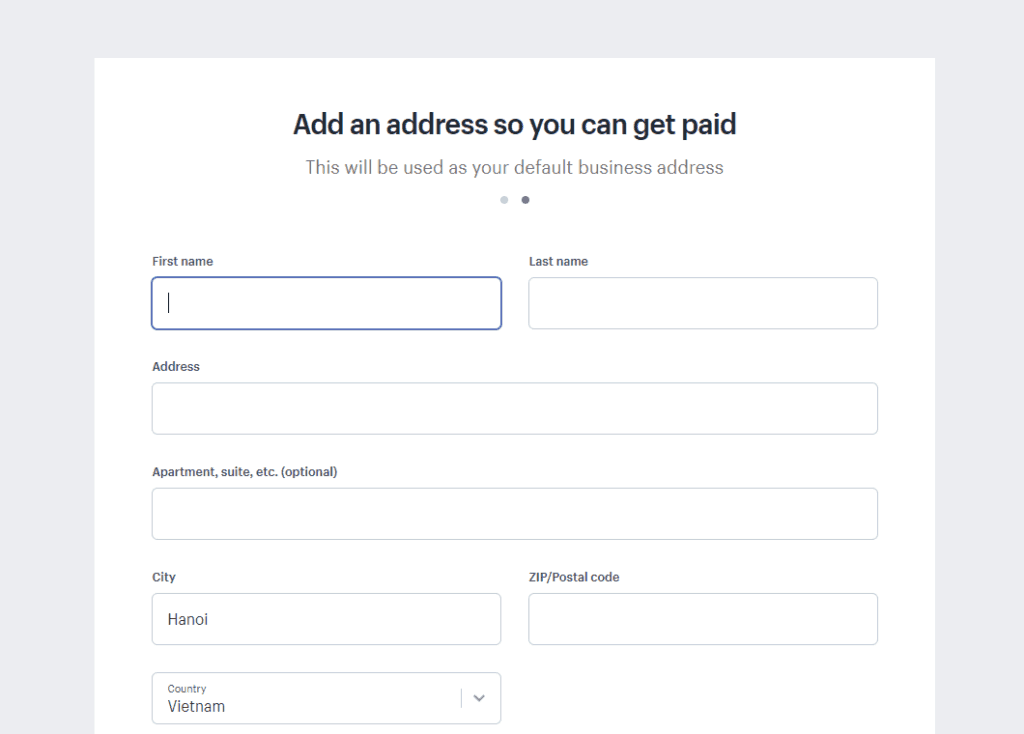The image size is (1024, 734).
Task: Select the Address input field
Action: [x=515, y=408]
